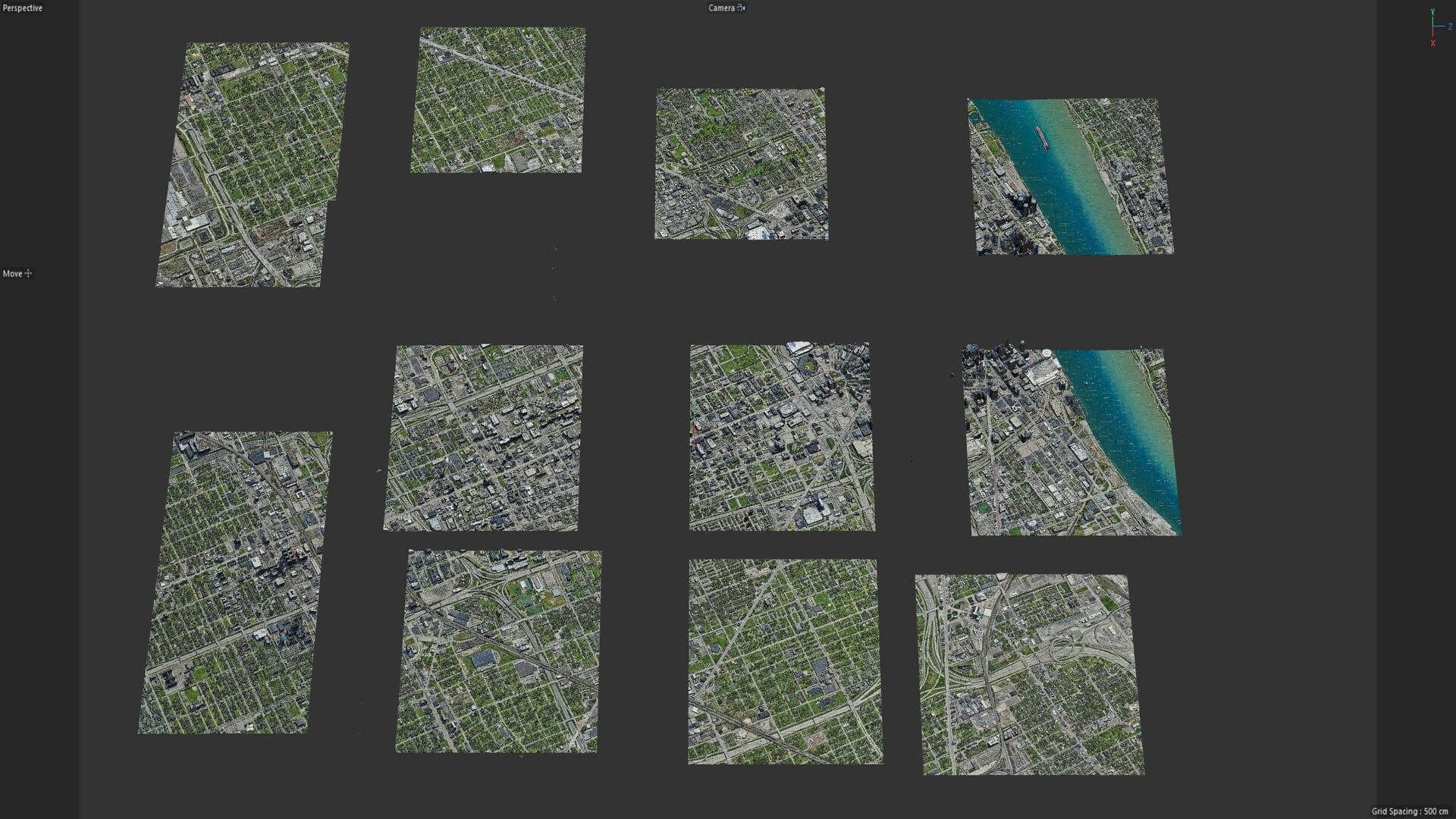Click the Perspective viewport label
This screenshot has height=819, width=1456.
pos(23,8)
